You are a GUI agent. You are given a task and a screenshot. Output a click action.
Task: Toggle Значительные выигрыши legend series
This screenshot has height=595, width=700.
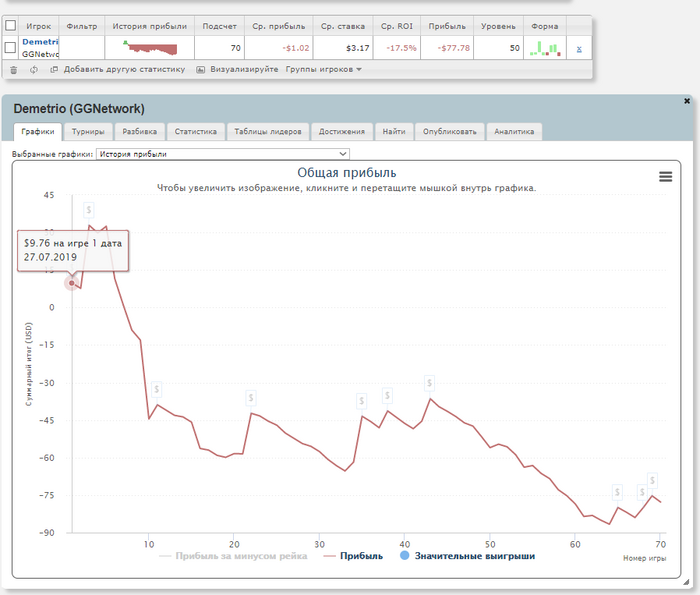(467, 556)
